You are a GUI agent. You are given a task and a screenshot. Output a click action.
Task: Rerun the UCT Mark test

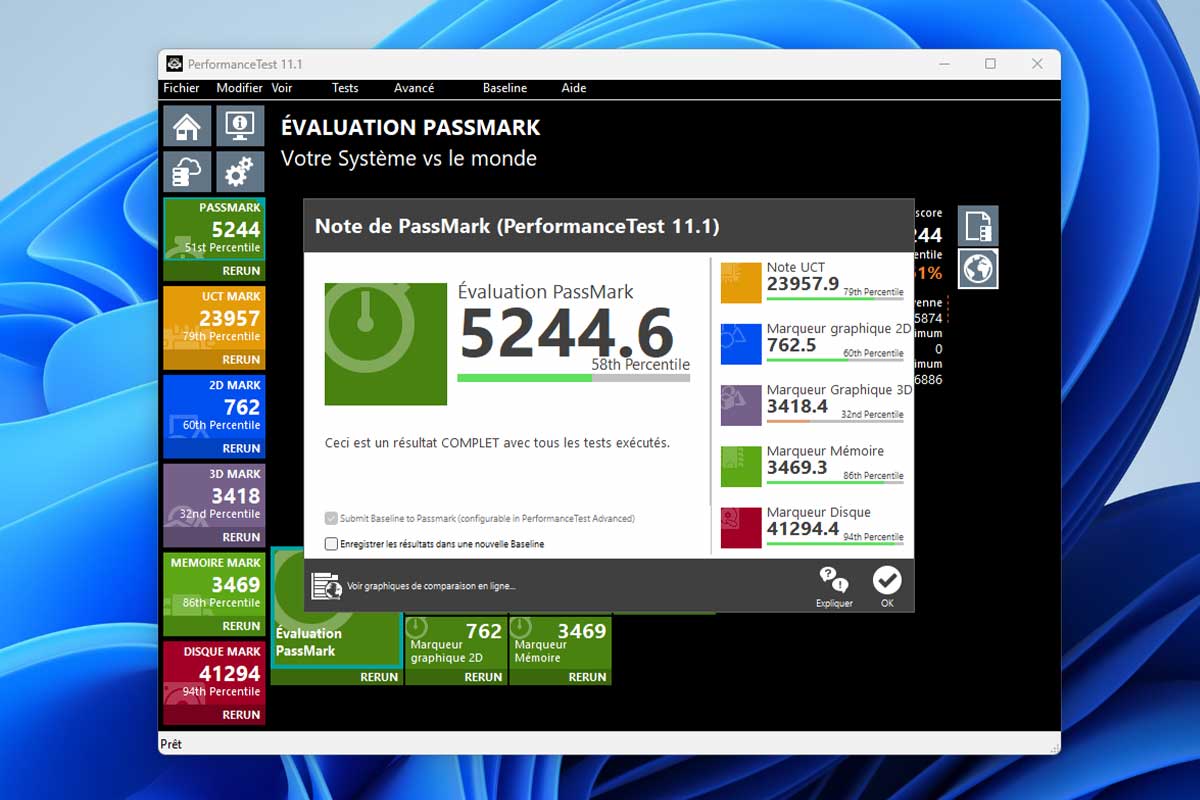(x=241, y=360)
